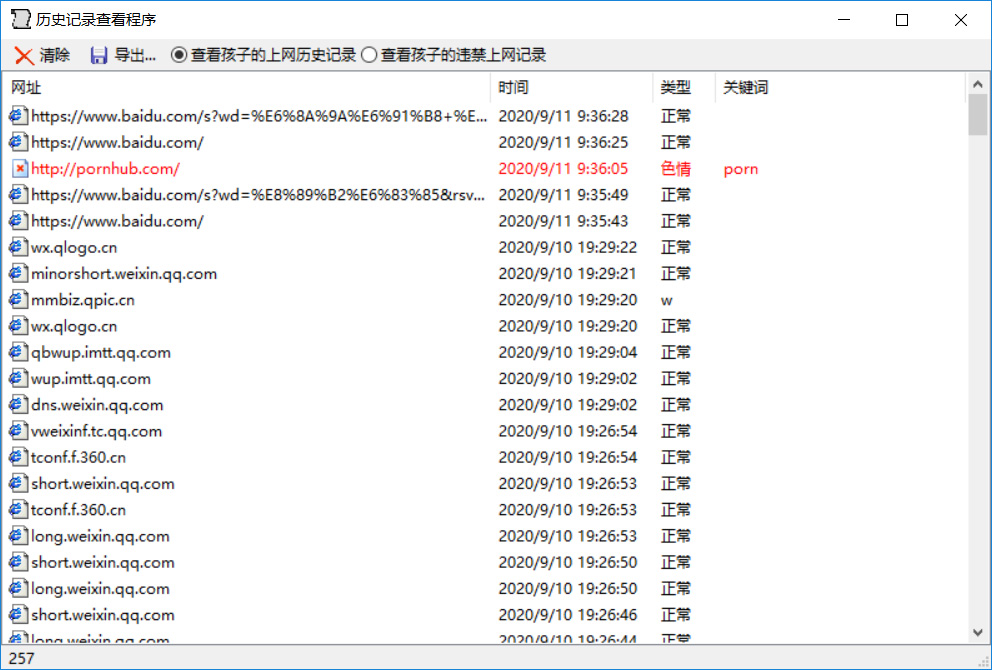992x670 pixels.
Task: Click the 导出... toolbar button
Action: pos(123,56)
